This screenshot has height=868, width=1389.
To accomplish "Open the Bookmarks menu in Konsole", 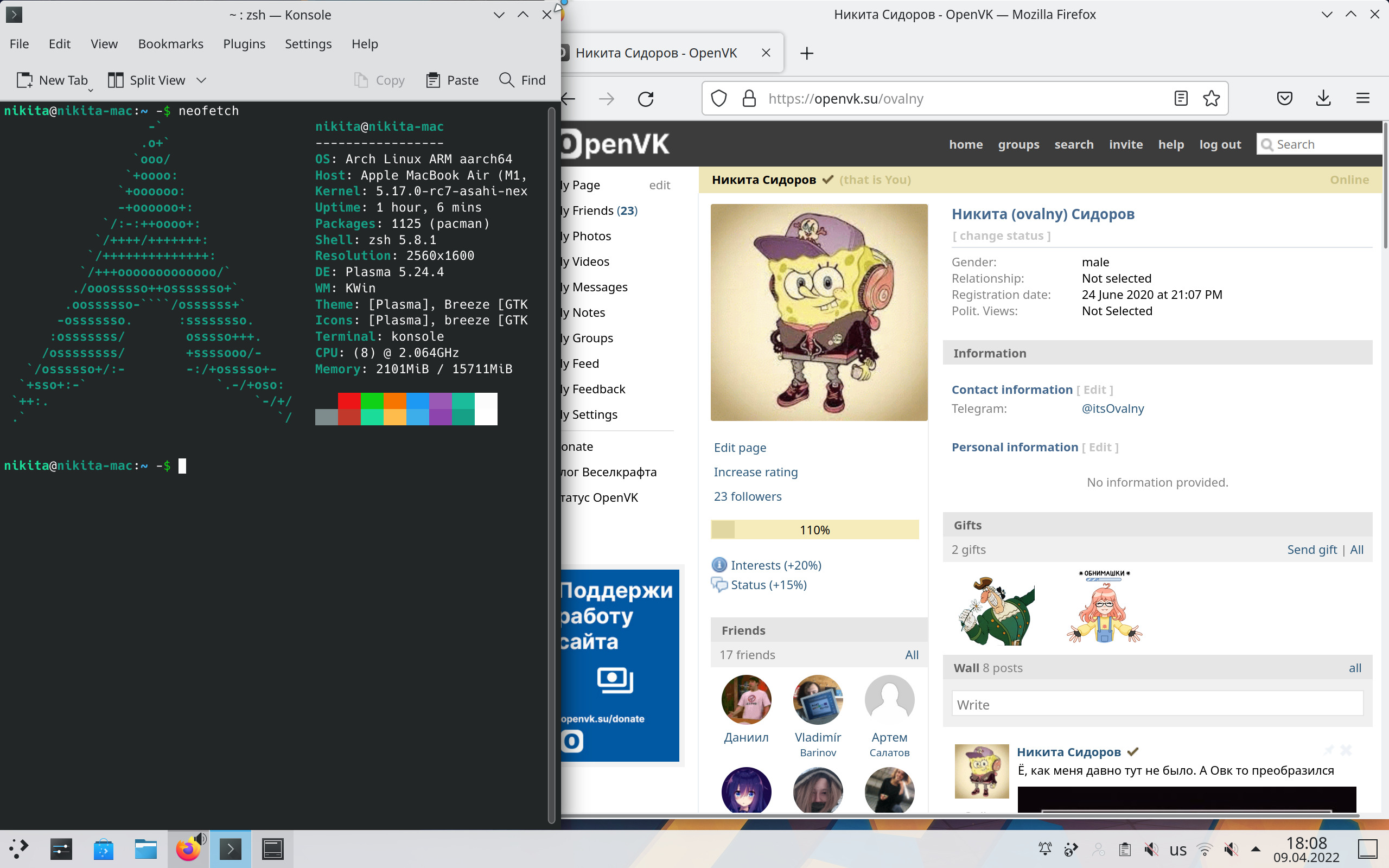I will tap(170, 44).
